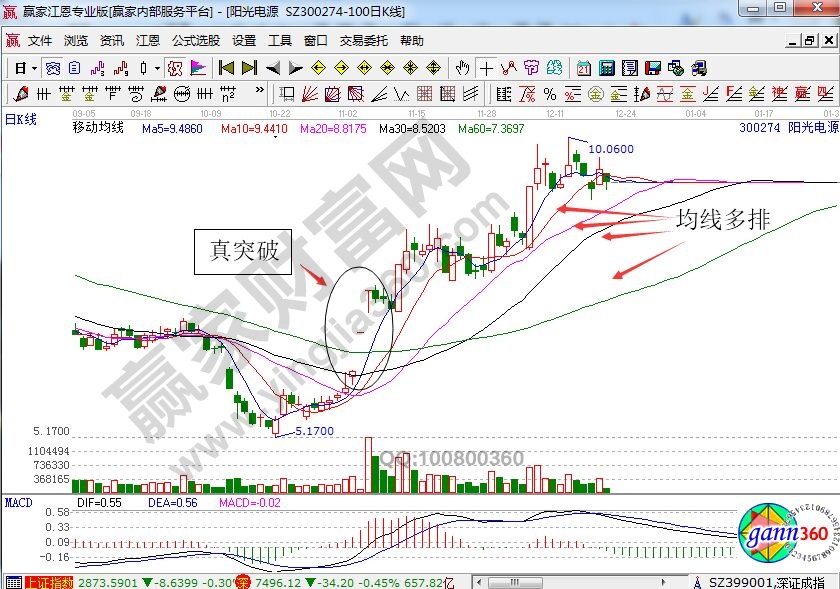Jump to last bar using skip-to-end arrow
The height and width of the screenshot is (589, 840).
249,68
